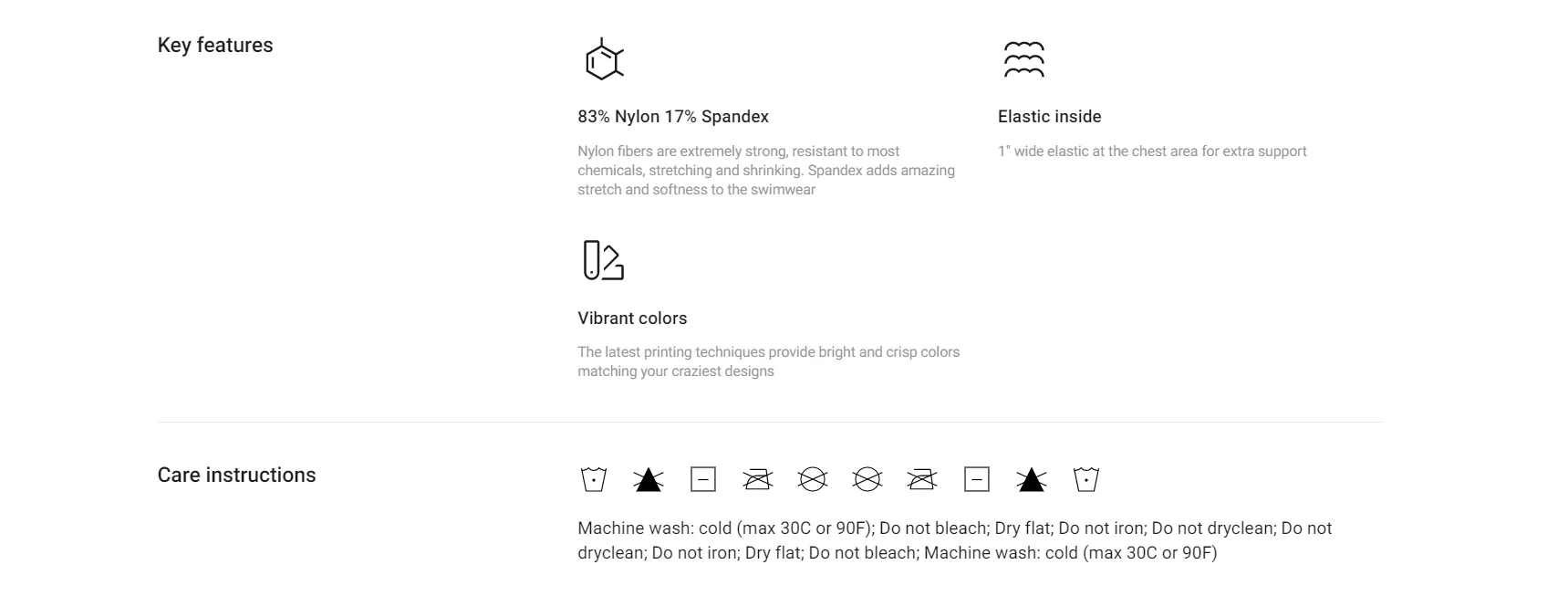Click the hexagon molecule icon above Nylon Spandex
Image resolution: width=1568 pixels, height=596 pixels.
pyautogui.click(x=604, y=59)
